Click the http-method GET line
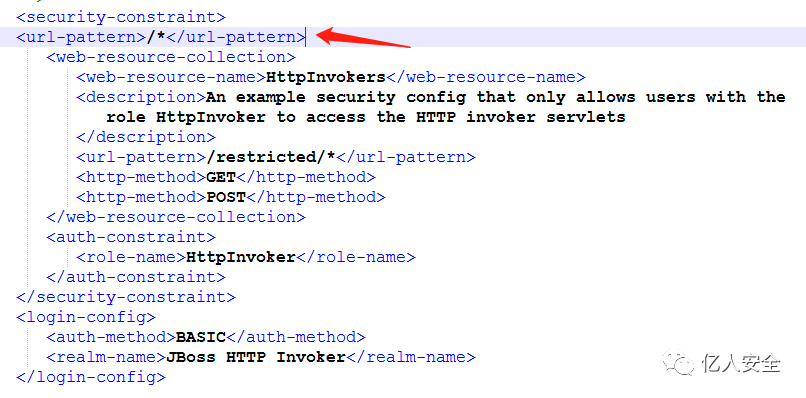 coord(226,177)
